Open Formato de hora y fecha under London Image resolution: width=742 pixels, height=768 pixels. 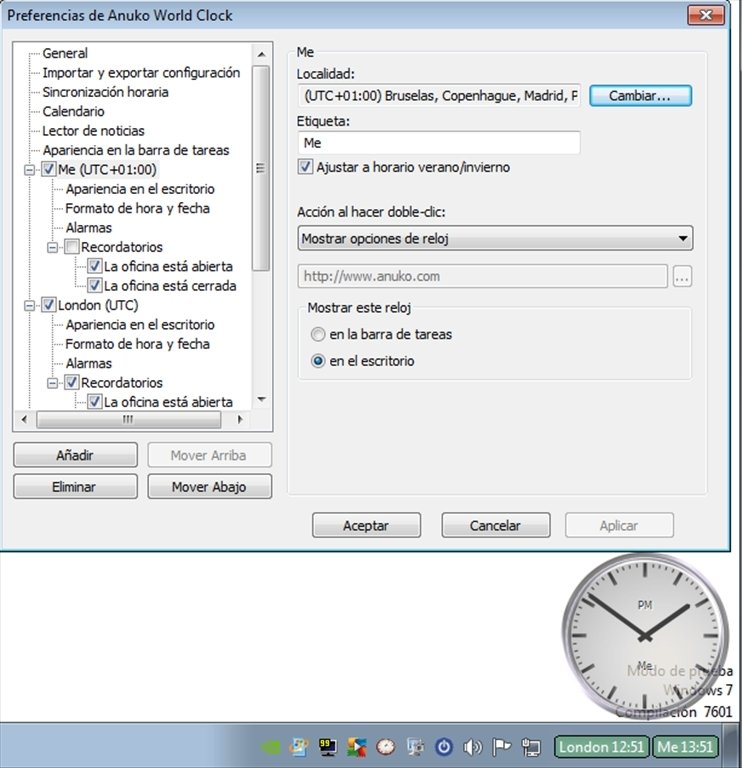coord(138,344)
